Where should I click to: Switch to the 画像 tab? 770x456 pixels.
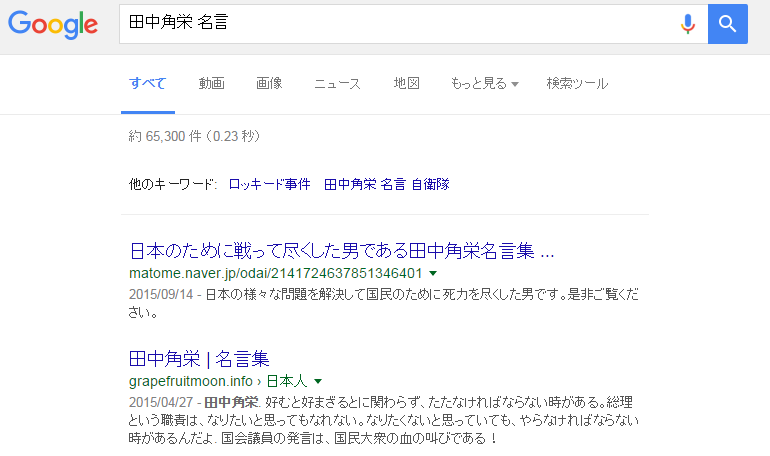[x=269, y=83]
